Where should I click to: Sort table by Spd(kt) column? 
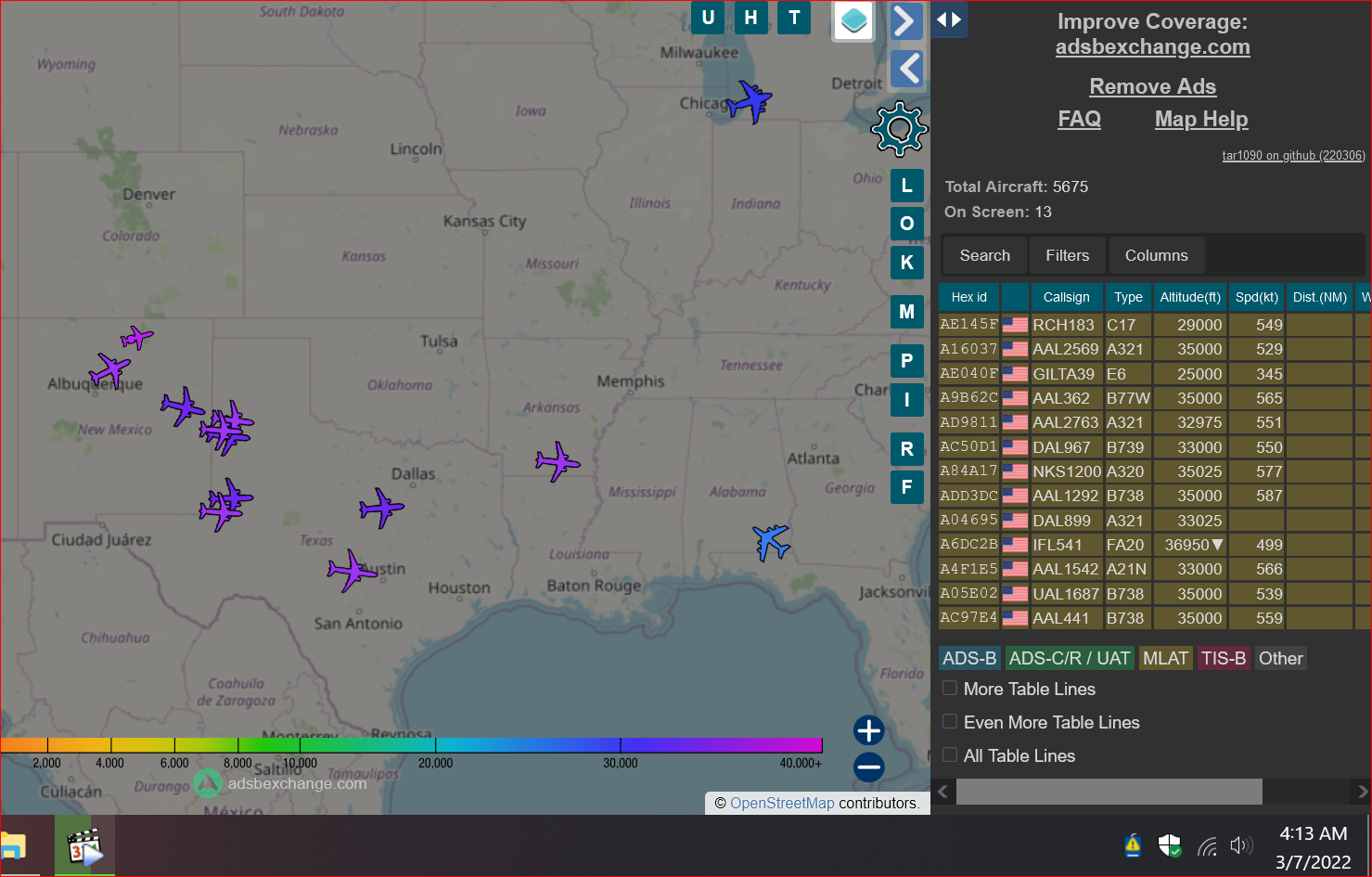pos(1256,297)
